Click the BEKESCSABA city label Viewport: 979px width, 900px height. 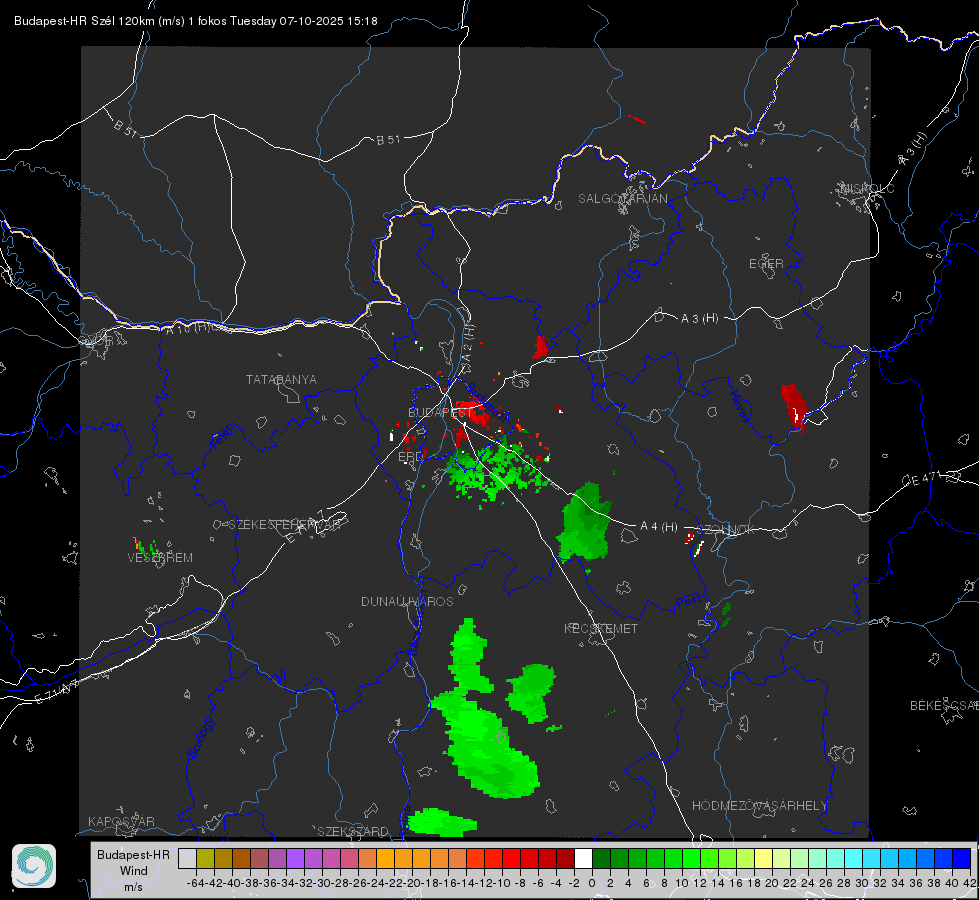pos(944,706)
